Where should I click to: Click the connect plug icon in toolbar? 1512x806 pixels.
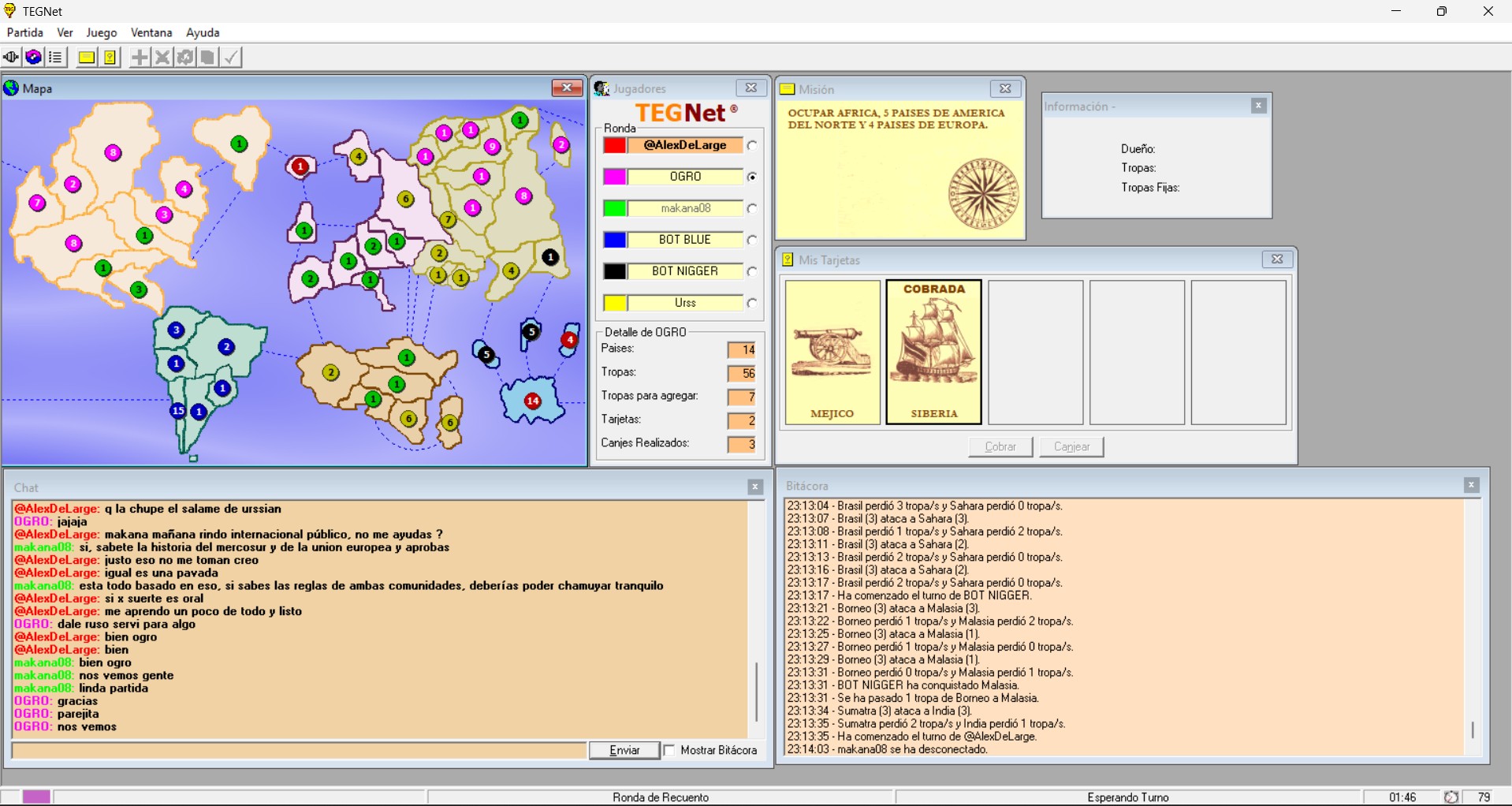pyautogui.click(x=11, y=58)
